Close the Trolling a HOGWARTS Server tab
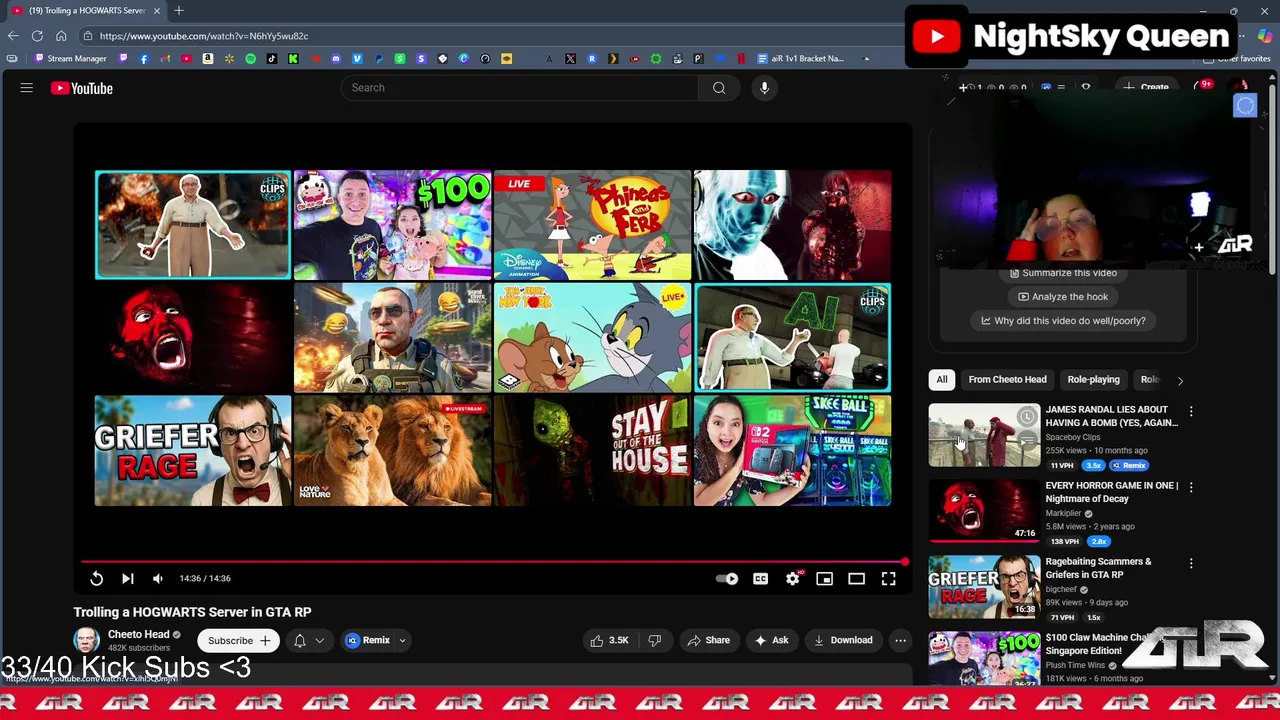This screenshot has width=1280, height=720. click(156, 10)
